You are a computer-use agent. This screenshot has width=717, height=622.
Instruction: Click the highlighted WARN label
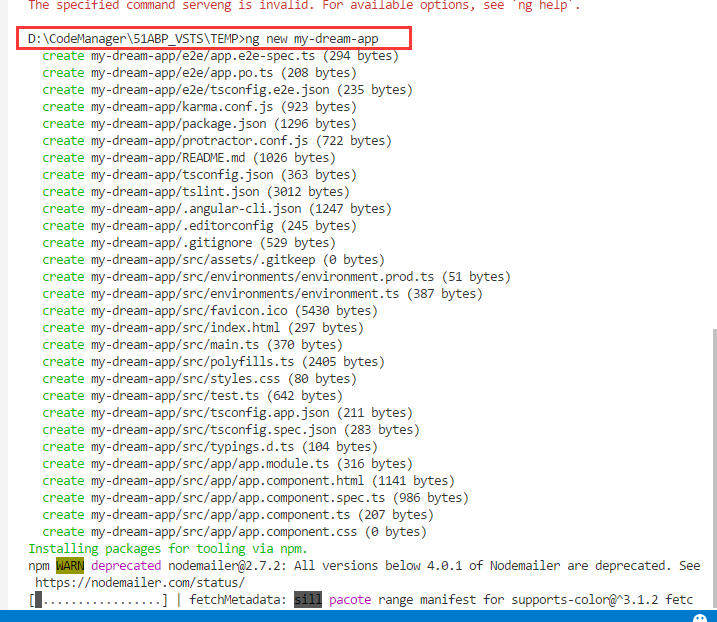tap(70, 566)
